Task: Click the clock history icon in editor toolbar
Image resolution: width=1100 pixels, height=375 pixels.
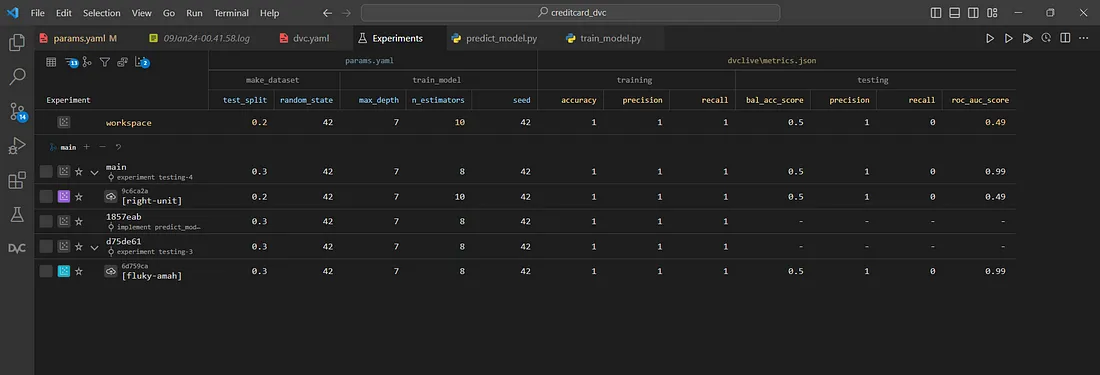Action: pyautogui.click(x=1046, y=38)
